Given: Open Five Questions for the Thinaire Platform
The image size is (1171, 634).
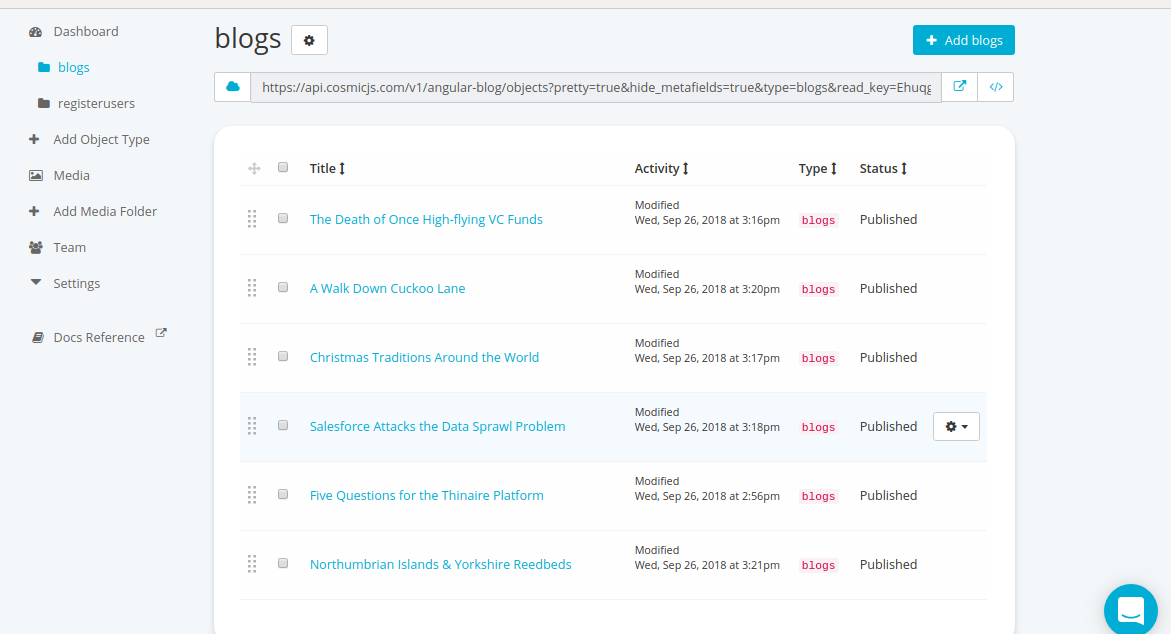Looking at the screenshot, I should point(426,495).
